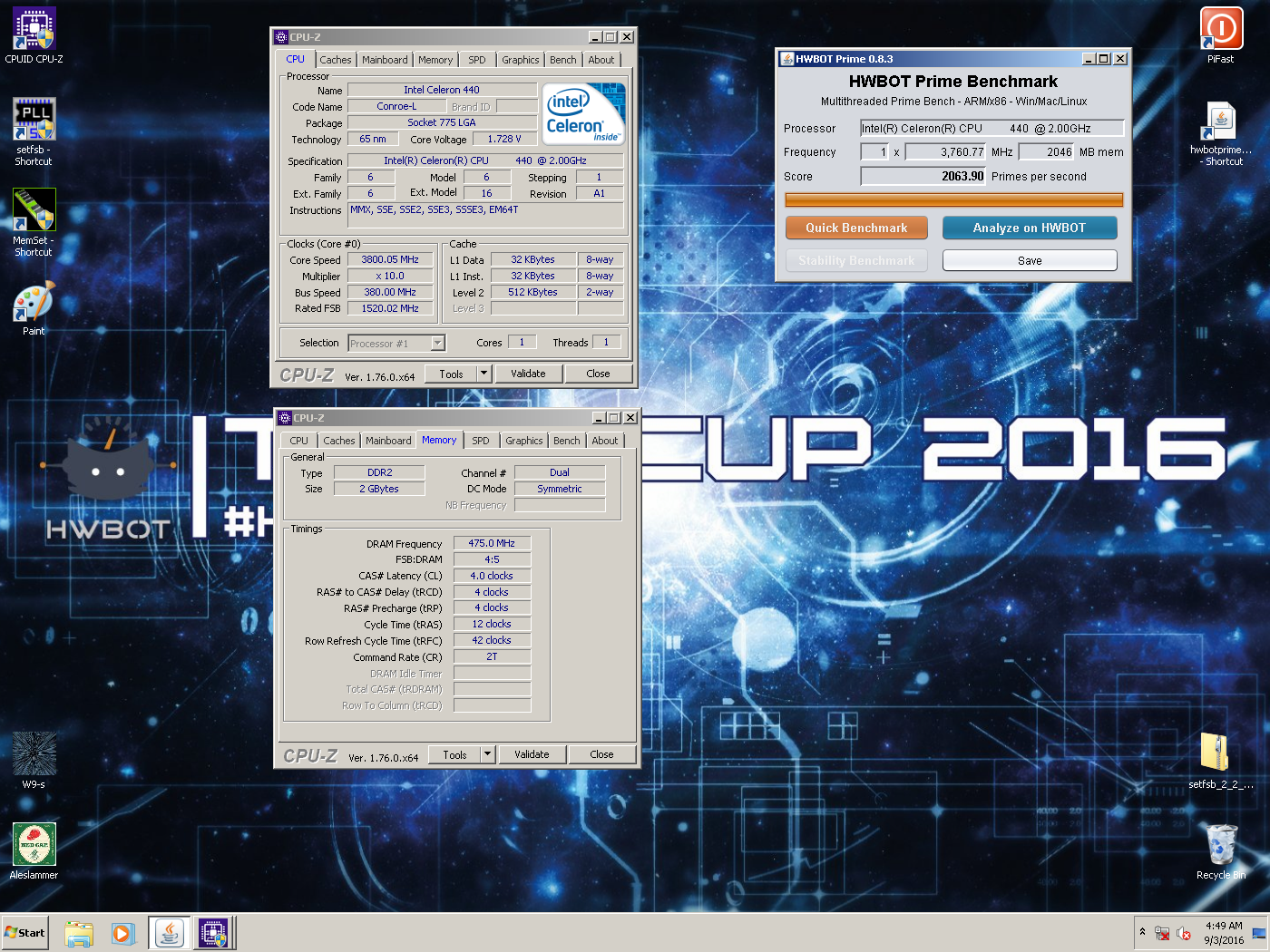Screen dimensions: 1270x952
Task: Click the network status tray icon
Action: click(x=1162, y=933)
